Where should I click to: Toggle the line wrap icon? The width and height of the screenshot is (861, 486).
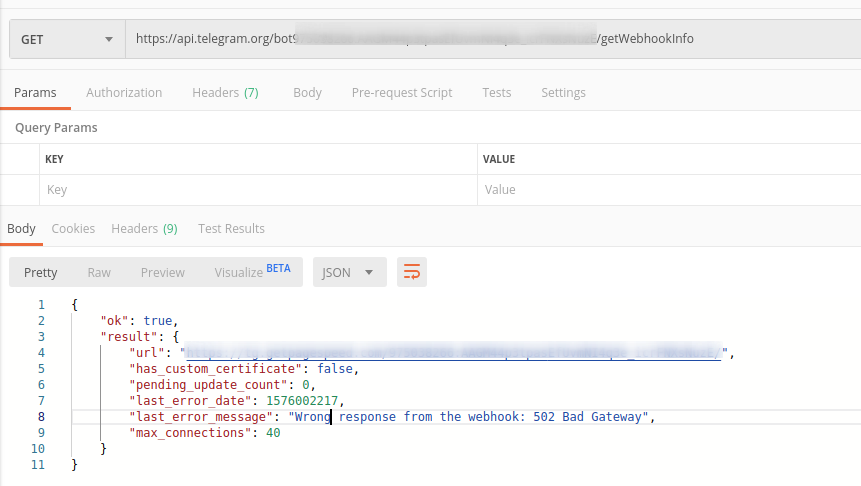tap(412, 272)
